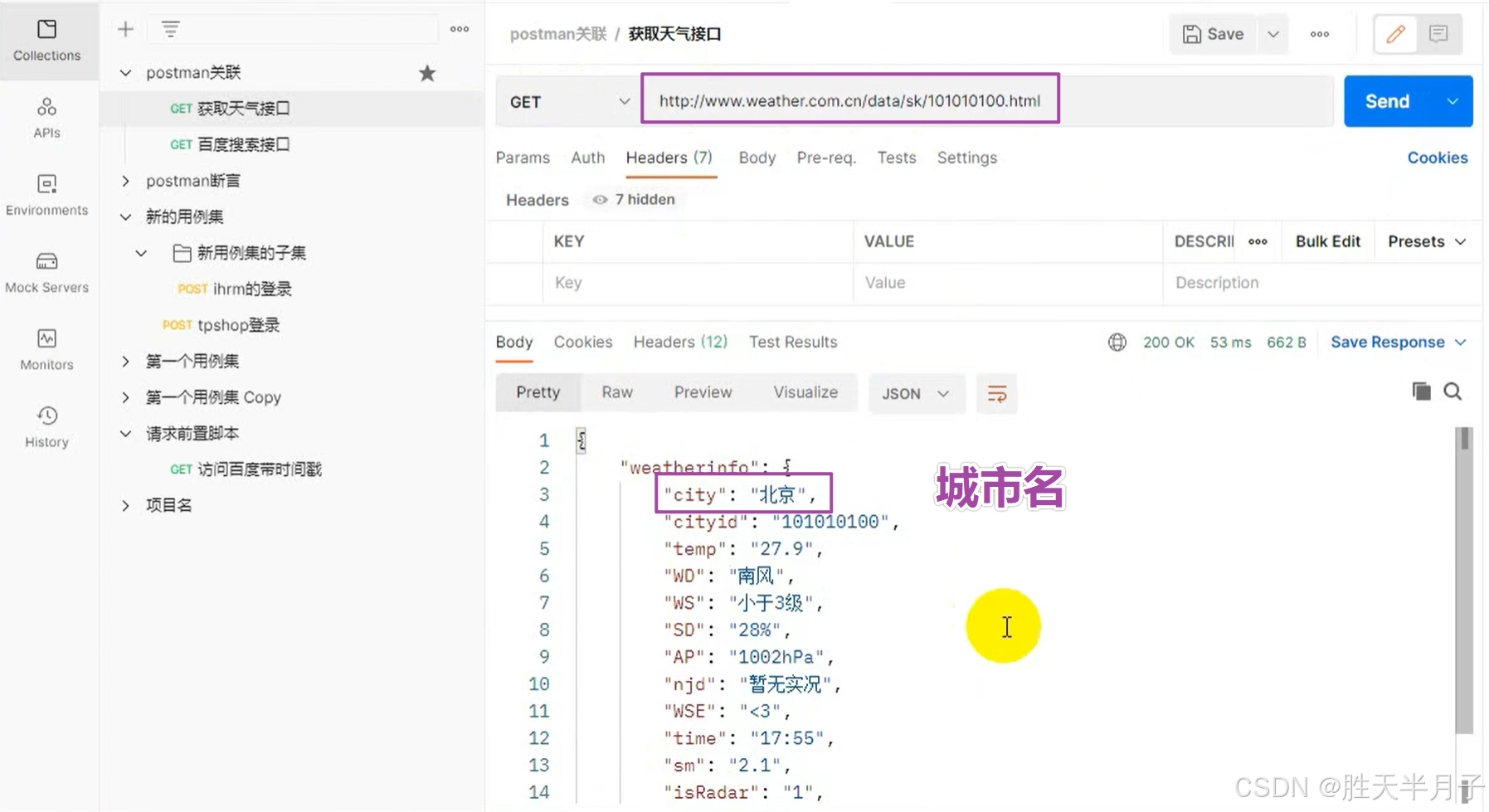Click the plus icon to create collection

coord(125,30)
